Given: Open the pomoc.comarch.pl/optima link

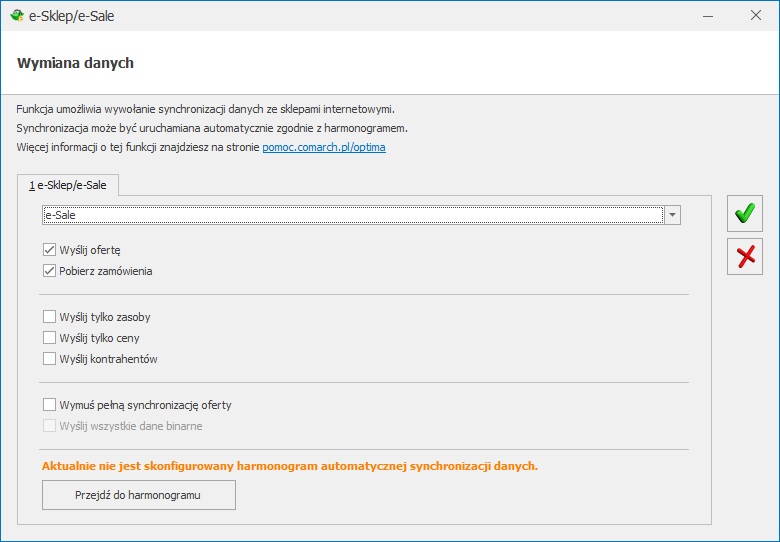Looking at the screenshot, I should point(324,147).
